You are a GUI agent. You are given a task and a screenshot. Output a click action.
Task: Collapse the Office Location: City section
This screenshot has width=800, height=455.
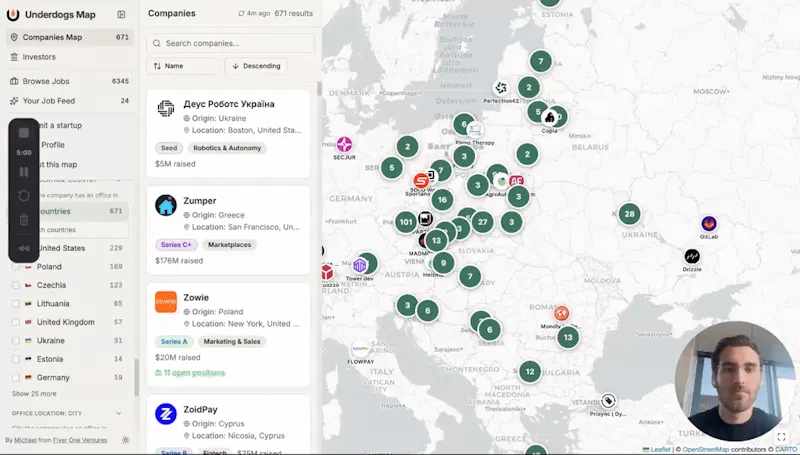pos(118,413)
